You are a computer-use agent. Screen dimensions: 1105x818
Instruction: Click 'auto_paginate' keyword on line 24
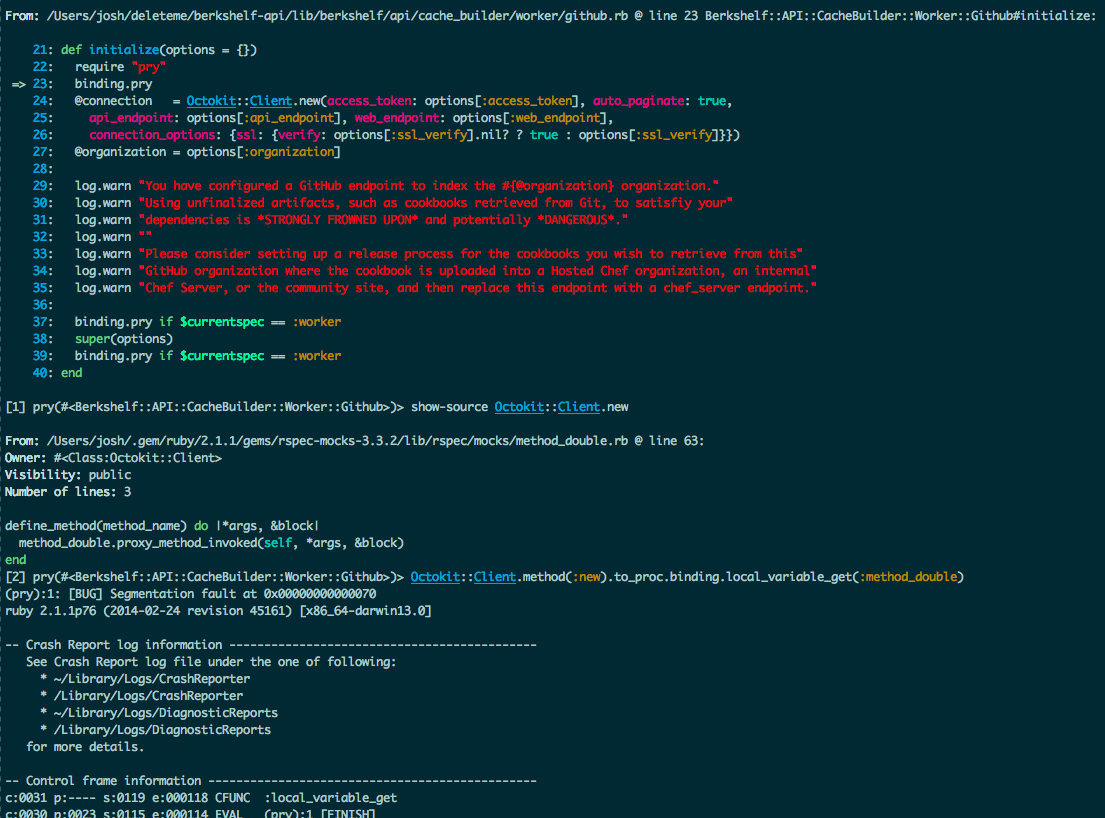(638, 101)
